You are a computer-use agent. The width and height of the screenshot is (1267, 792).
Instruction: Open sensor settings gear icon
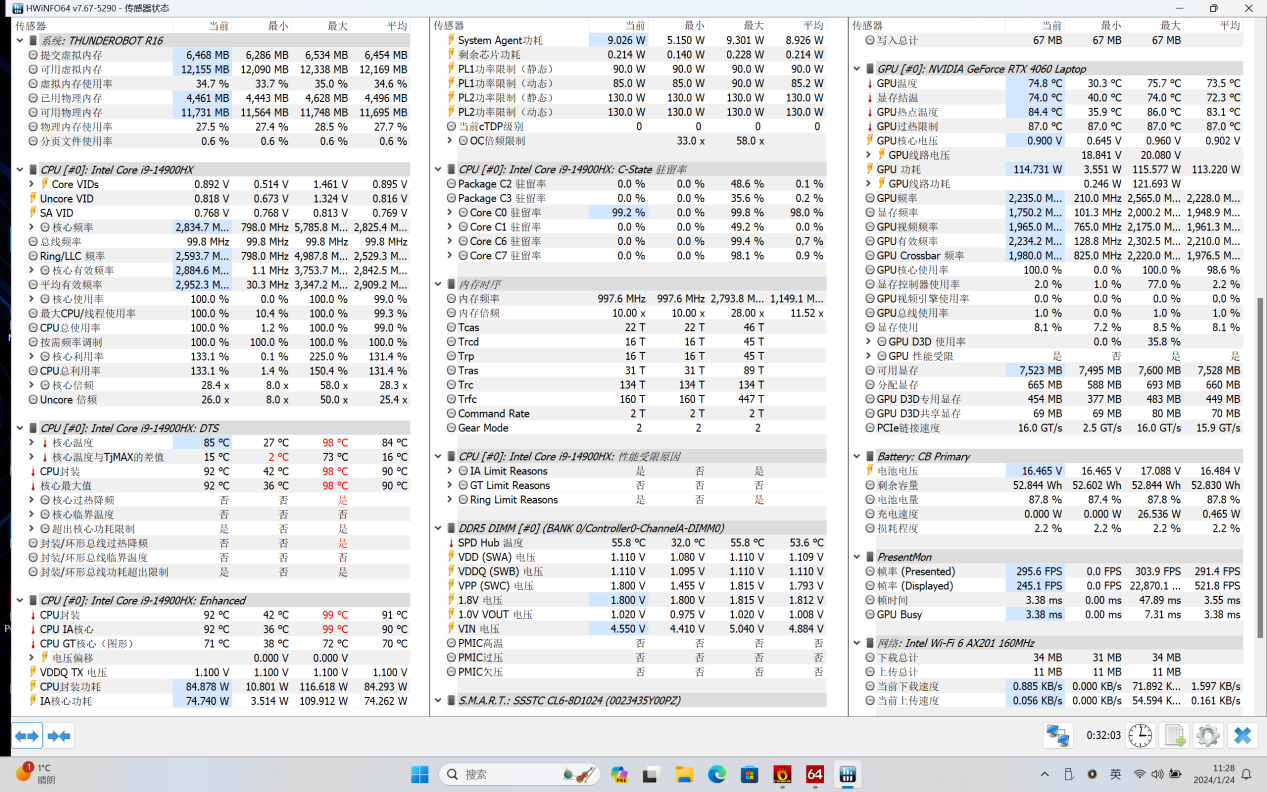tap(1208, 736)
